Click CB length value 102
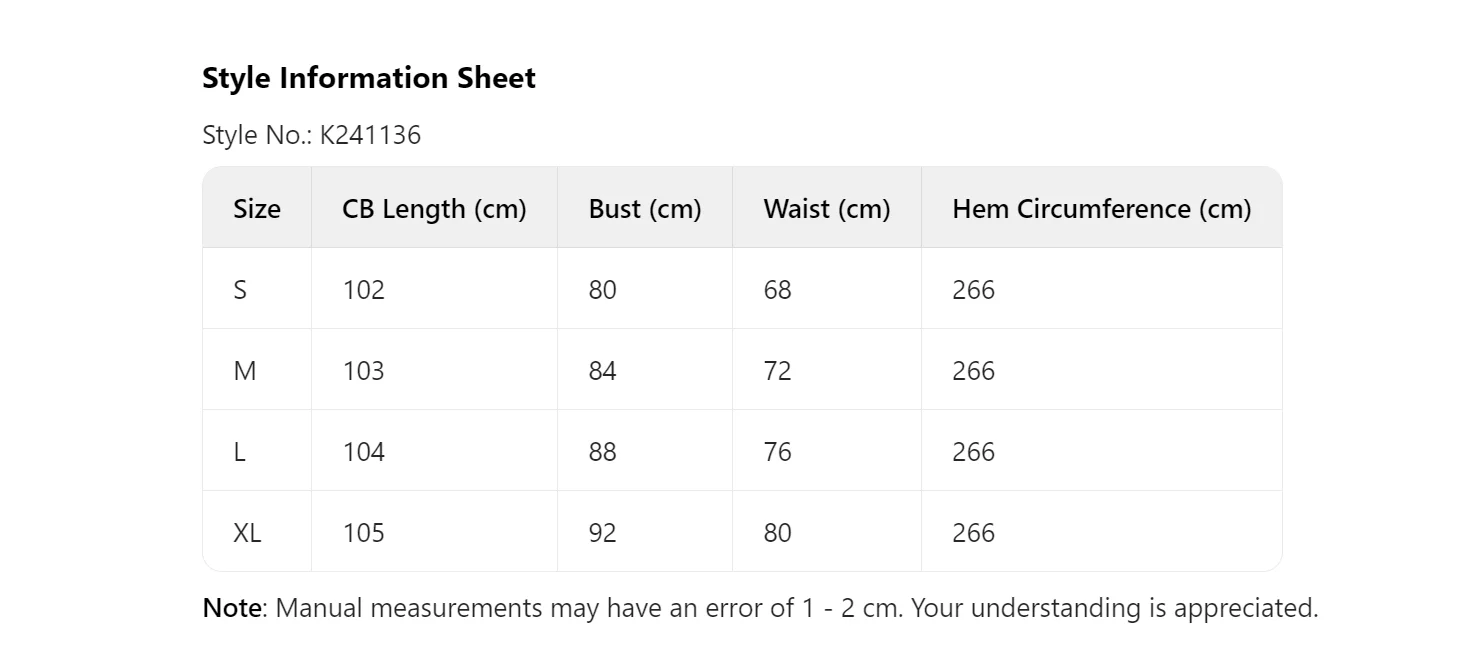Image resolution: width=1471 pixels, height=671 pixels. pyautogui.click(x=363, y=290)
